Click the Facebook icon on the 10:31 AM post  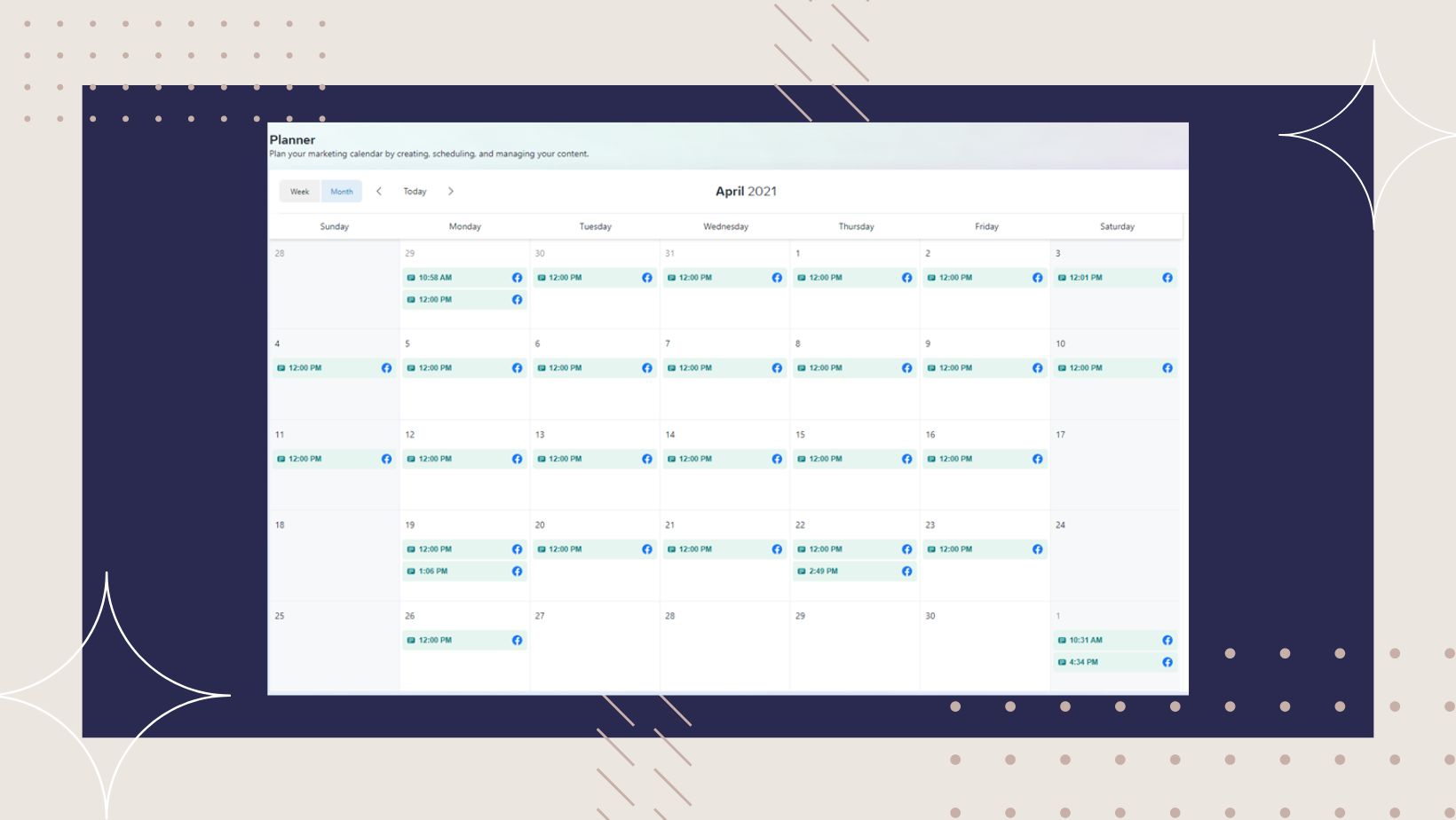tap(1167, 640)
